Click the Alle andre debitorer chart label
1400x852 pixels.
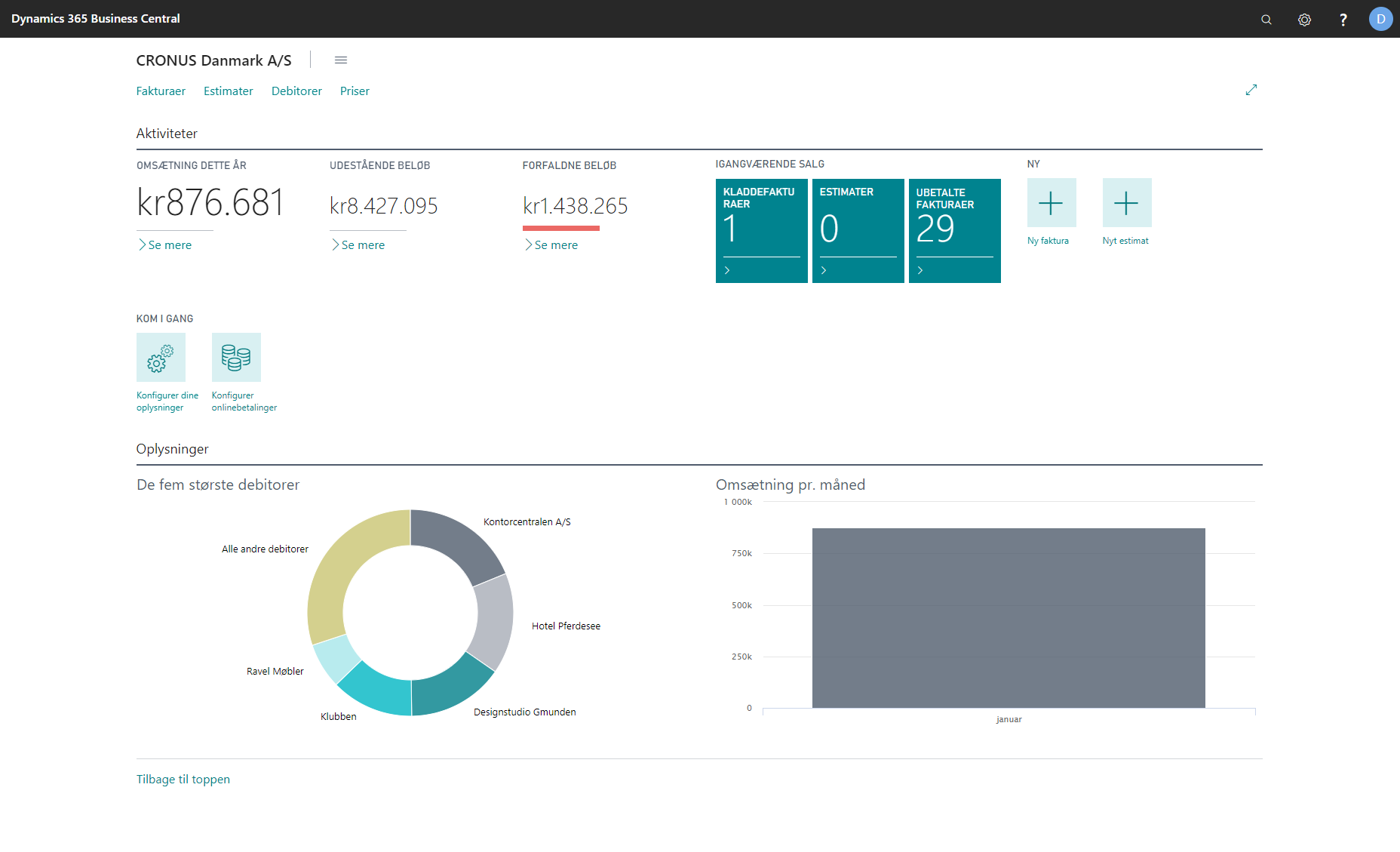click(265, 549)
